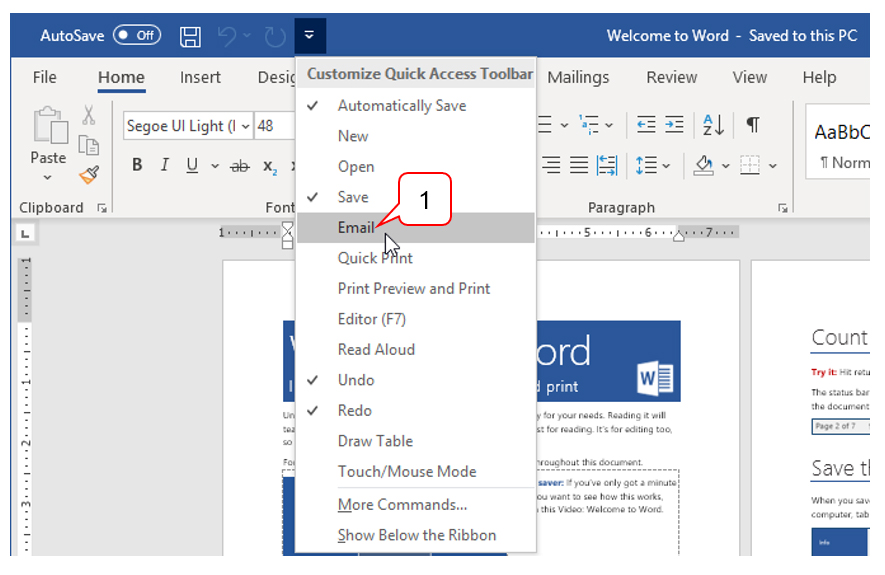Image resolution: width=885 pixels, height=575 pixels.
Task: Toggle Strikethrough formatting
Action: pos(240,166)
